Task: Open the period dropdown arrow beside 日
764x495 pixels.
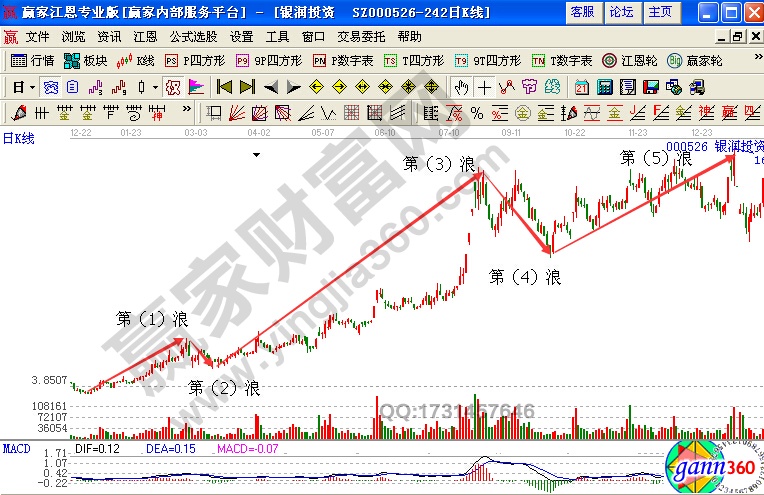Action: click(x=31, y=87)
